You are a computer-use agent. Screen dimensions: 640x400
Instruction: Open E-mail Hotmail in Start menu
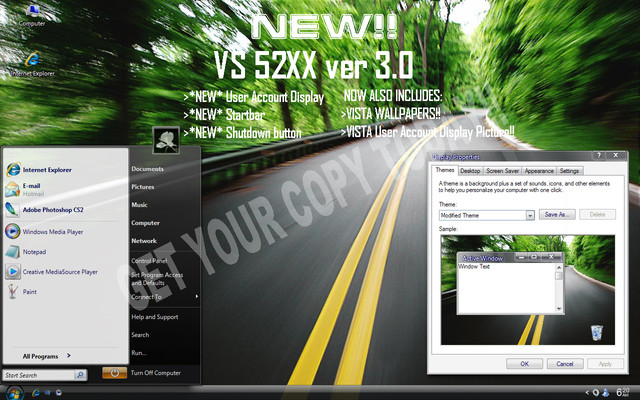click(x=25, y=189)
